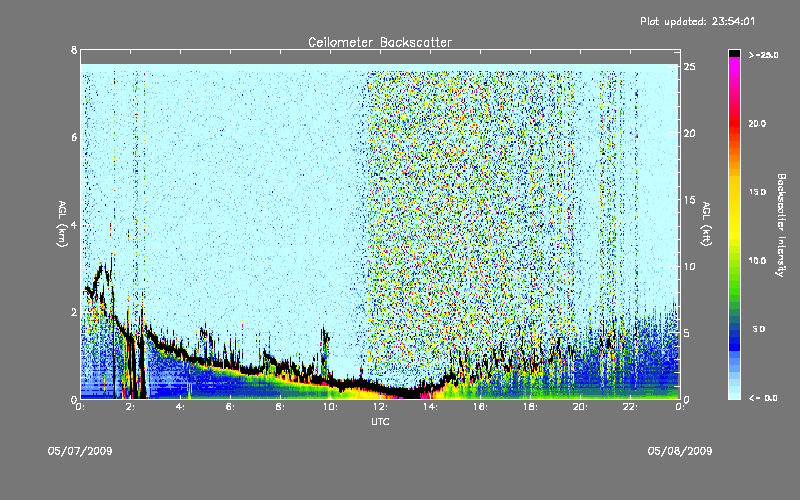Click the 25 kft right axis tick label
The height and width of the screenshot is (500, 800).
(689, 67)
